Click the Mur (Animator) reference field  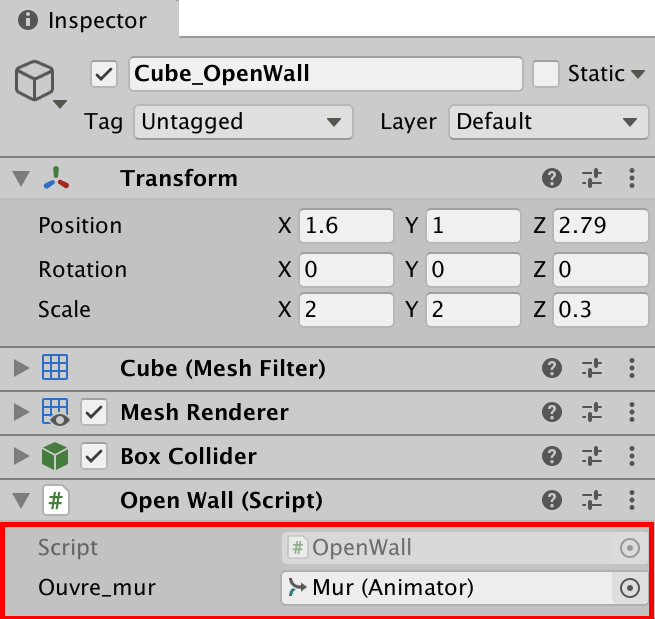445,588
